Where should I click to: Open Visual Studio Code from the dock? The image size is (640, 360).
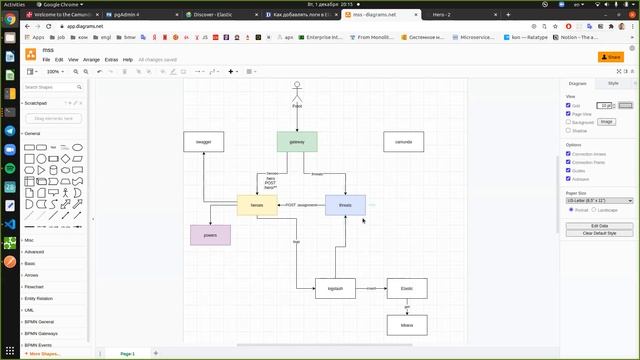coord(10,224)
